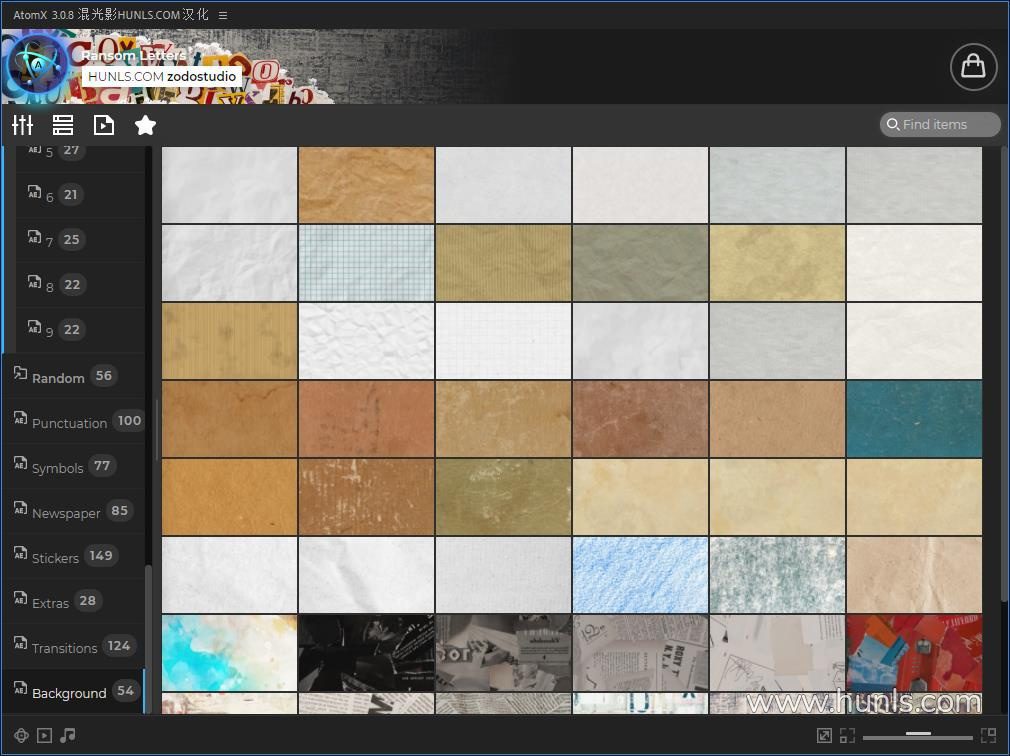Screen dimensions: 1010x756
Task: Click the Punctuation count badge 100
Action: coord(129,421)
